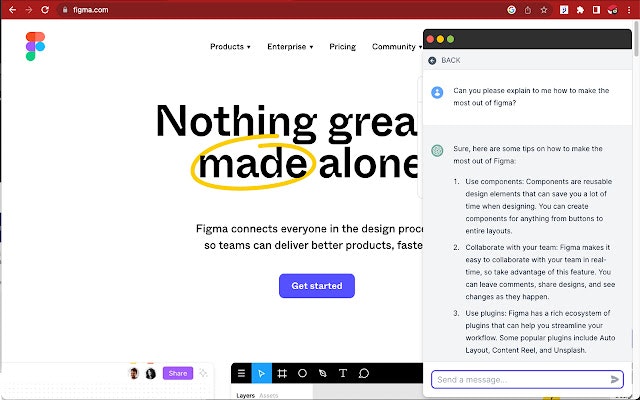Click the figma.com address bar URL
This screenshot has height=400, width=640.
pyautogui.click(x=91, y=10)
